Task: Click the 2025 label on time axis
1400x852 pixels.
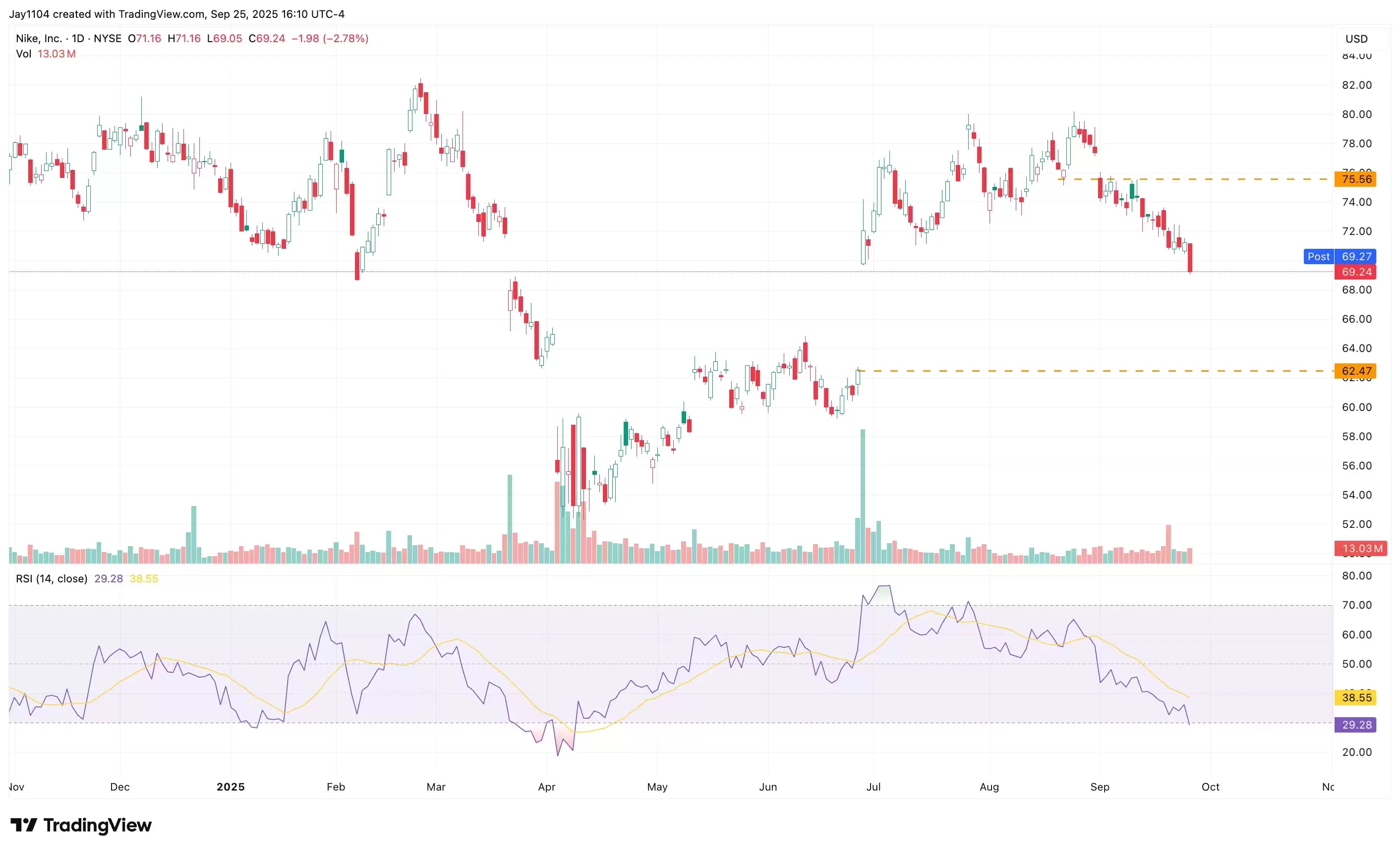Action: (231, 787)
